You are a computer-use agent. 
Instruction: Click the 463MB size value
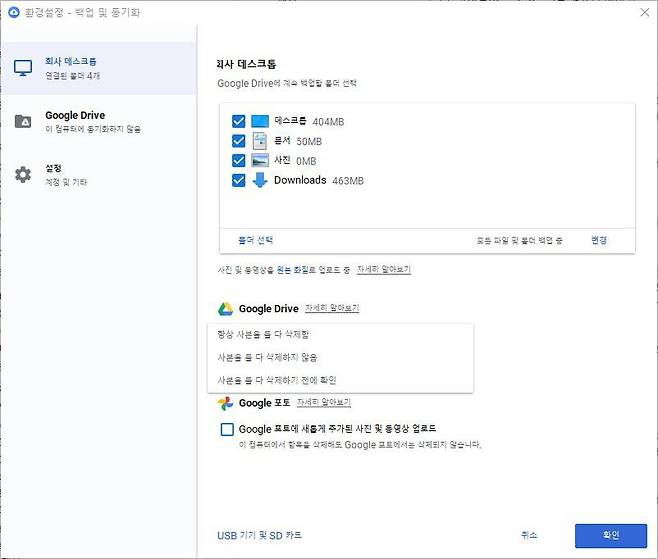click(348, 181)
